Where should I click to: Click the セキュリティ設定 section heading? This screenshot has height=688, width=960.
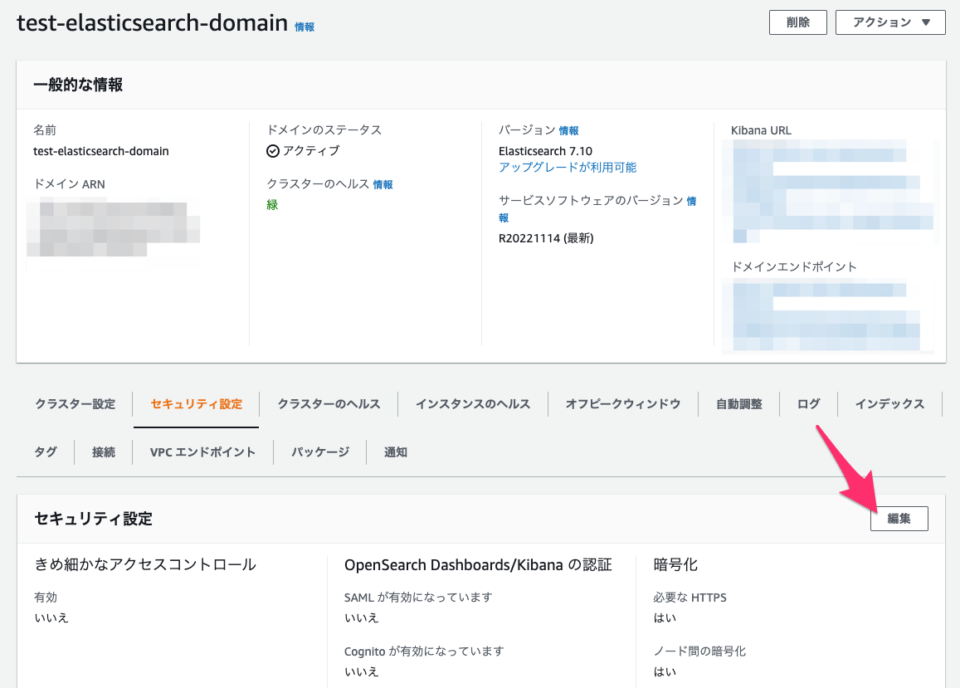pyautogui.click(x=94, y=518)
